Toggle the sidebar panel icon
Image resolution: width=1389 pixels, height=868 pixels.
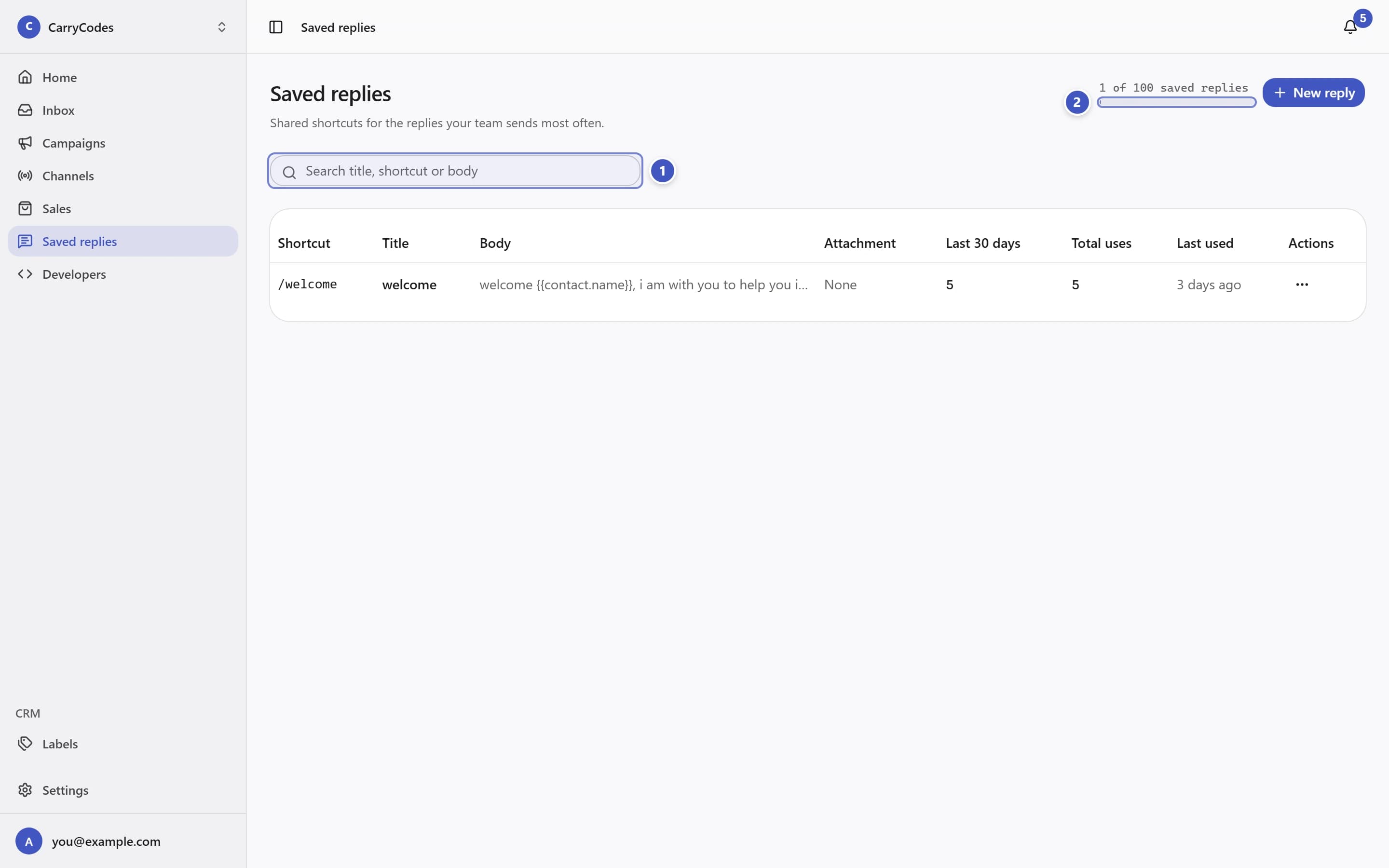click(275, 27)
